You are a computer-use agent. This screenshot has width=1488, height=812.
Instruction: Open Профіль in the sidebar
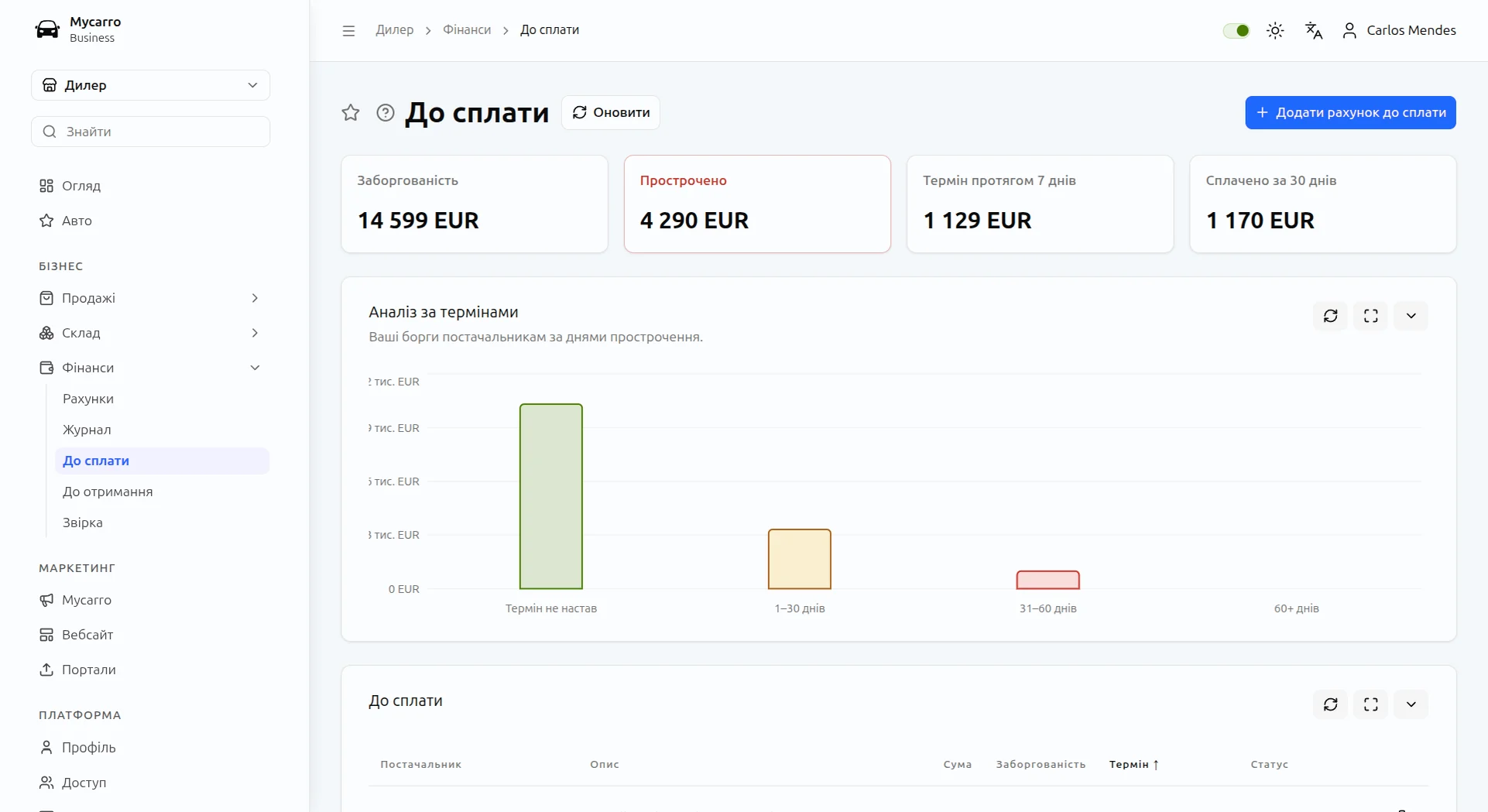(x=150, y=748)
